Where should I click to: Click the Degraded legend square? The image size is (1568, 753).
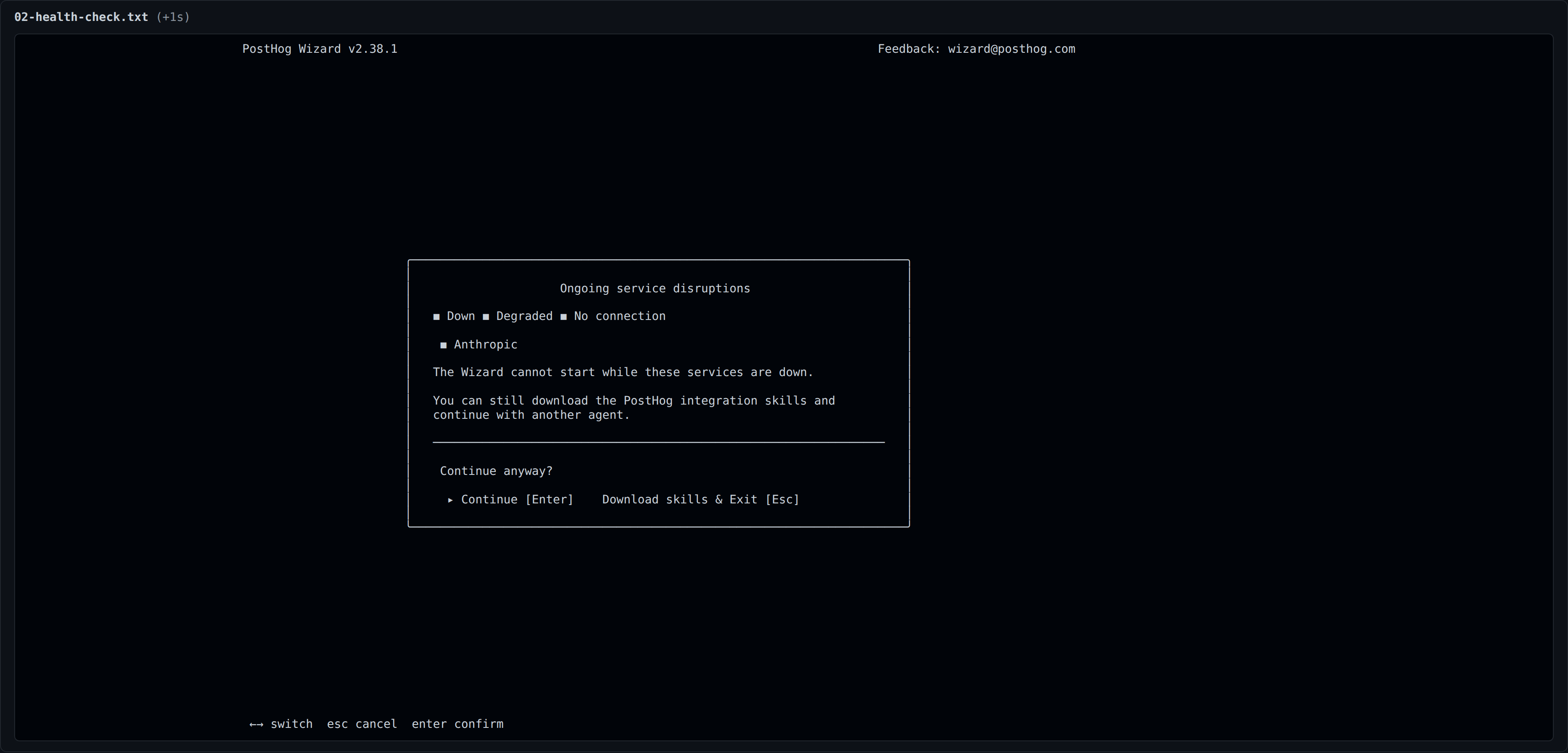tap(485, 317)
